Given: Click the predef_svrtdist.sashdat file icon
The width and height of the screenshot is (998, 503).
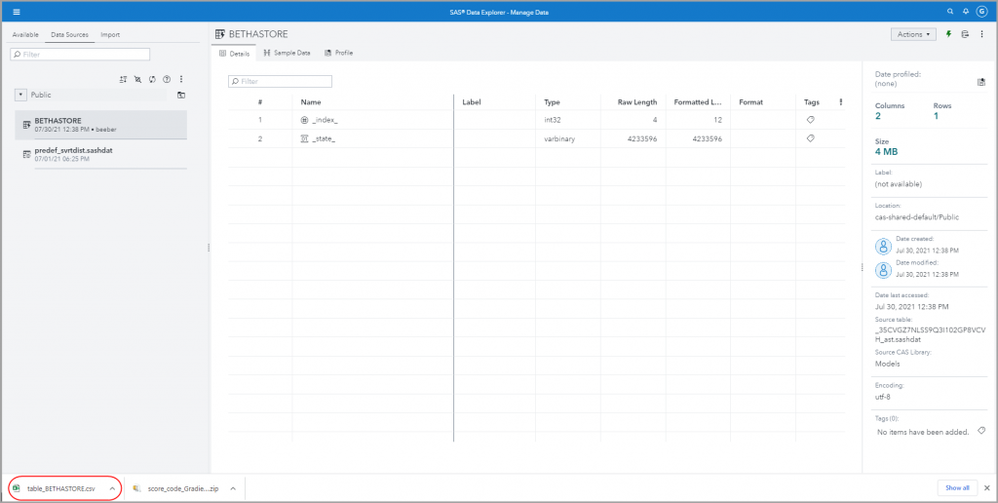Looking at the screenshot, I should click(27, 154).
